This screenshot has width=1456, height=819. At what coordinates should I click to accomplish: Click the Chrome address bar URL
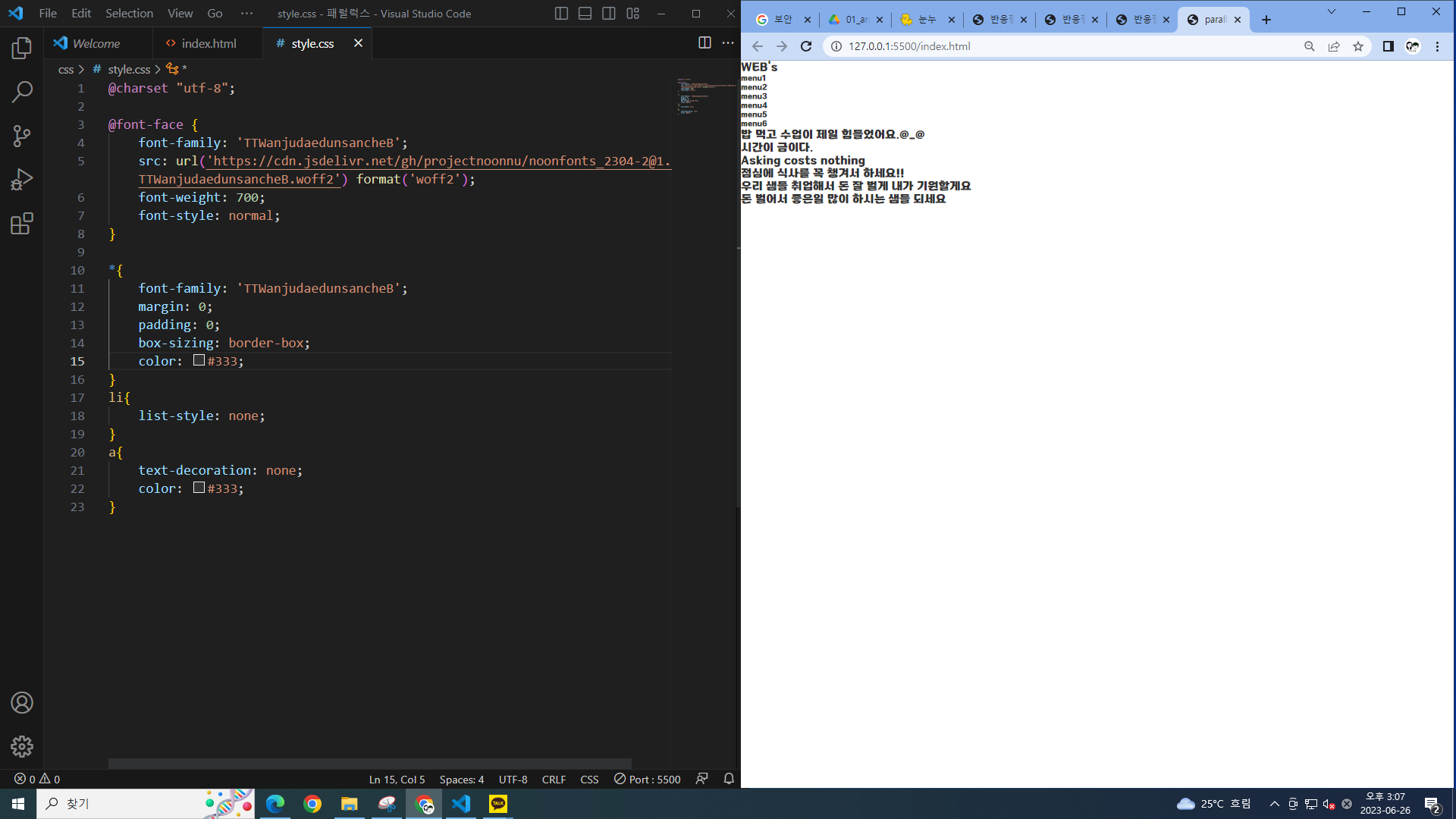coord(909,46)
